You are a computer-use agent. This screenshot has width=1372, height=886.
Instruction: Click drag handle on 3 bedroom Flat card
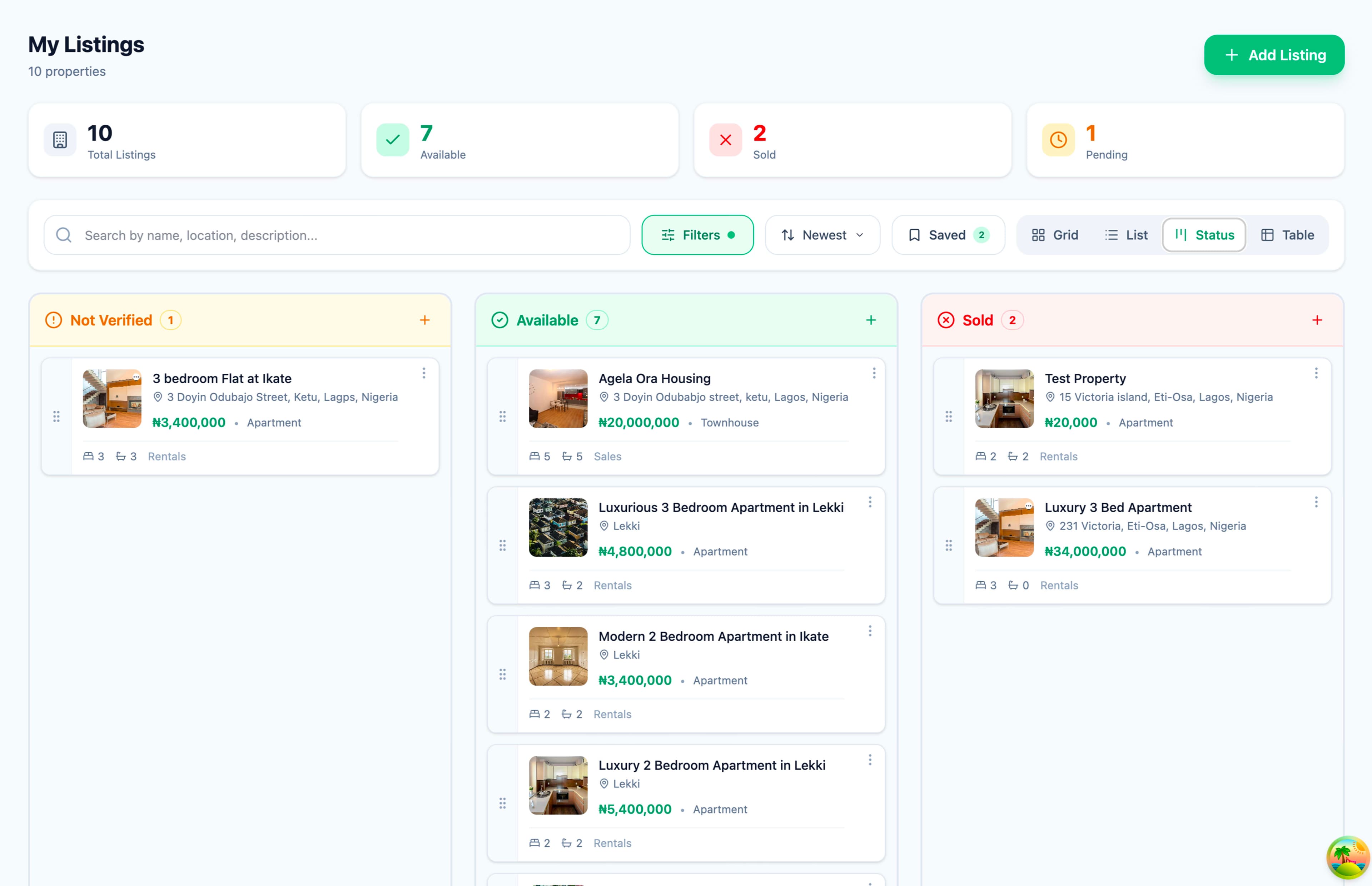(x=56, y=417)
